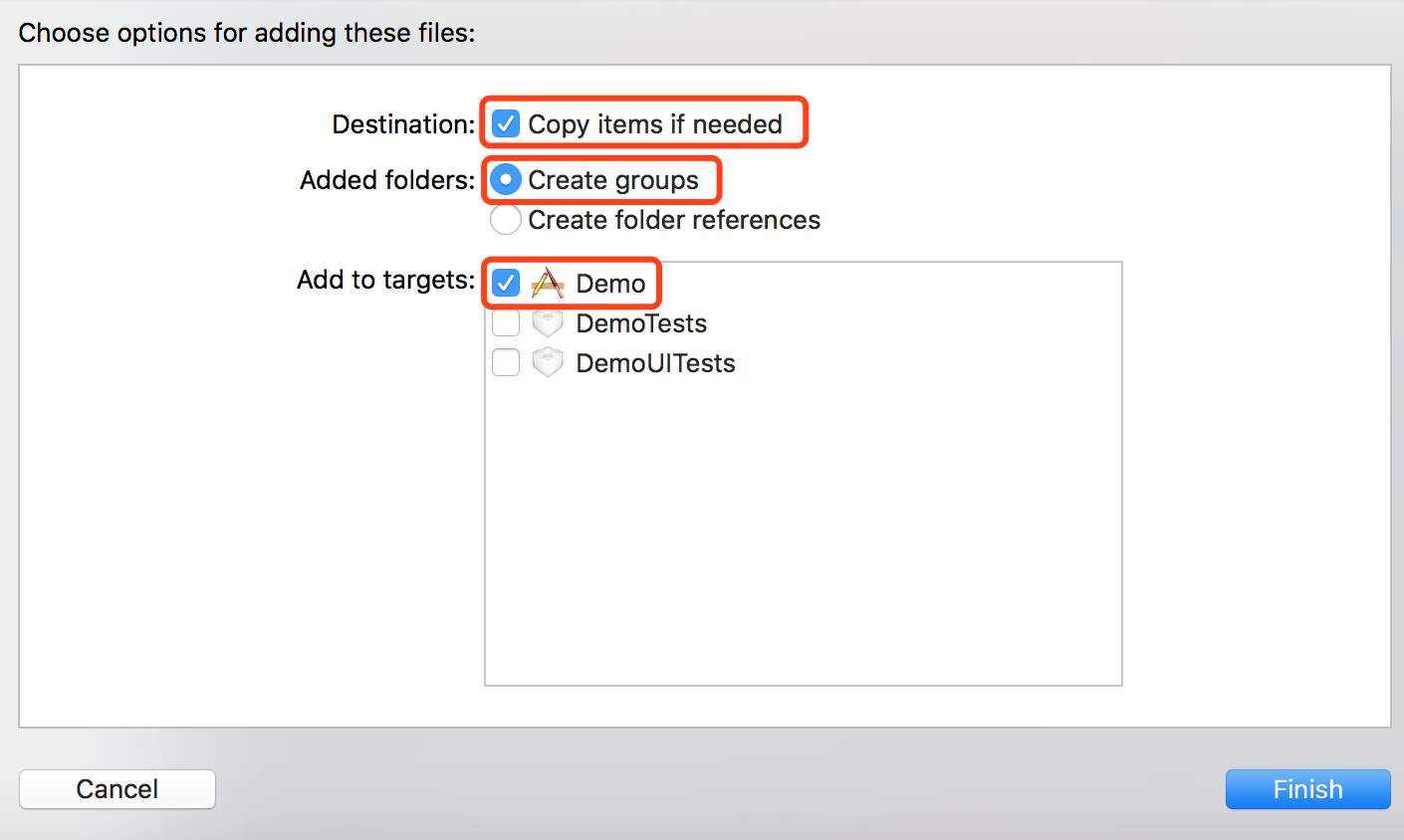Select the Create groups radio button
The height and width of the screenshot is (840, 1404).
point(506,180)
